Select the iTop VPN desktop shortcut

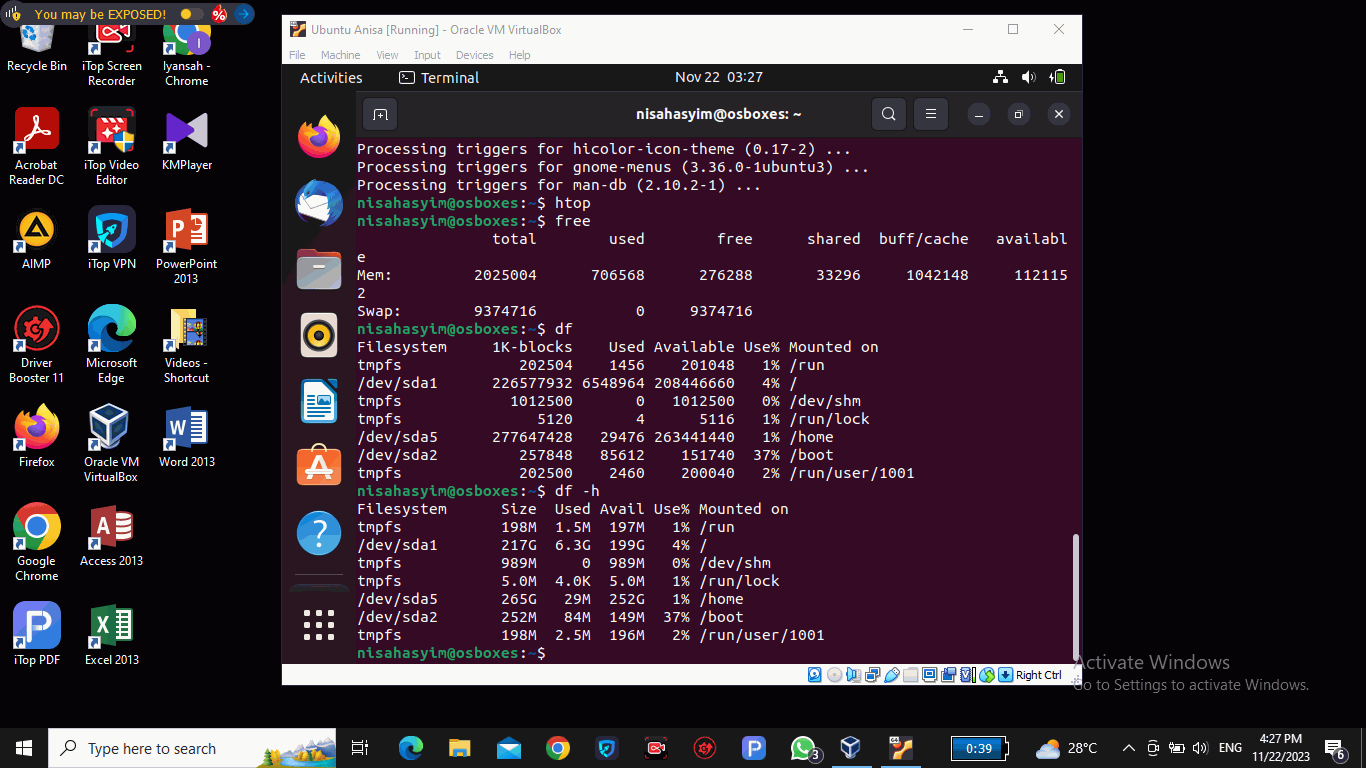click(112, 238)
